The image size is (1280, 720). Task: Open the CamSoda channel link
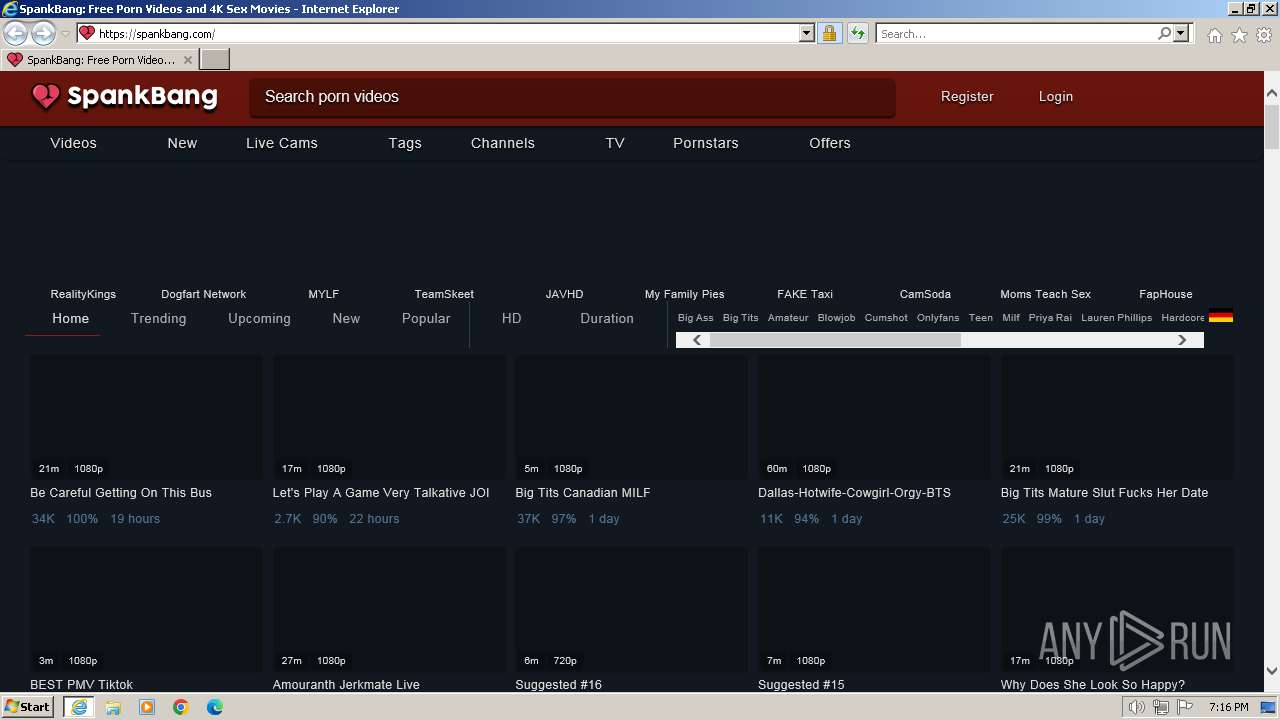coord(925,294)
